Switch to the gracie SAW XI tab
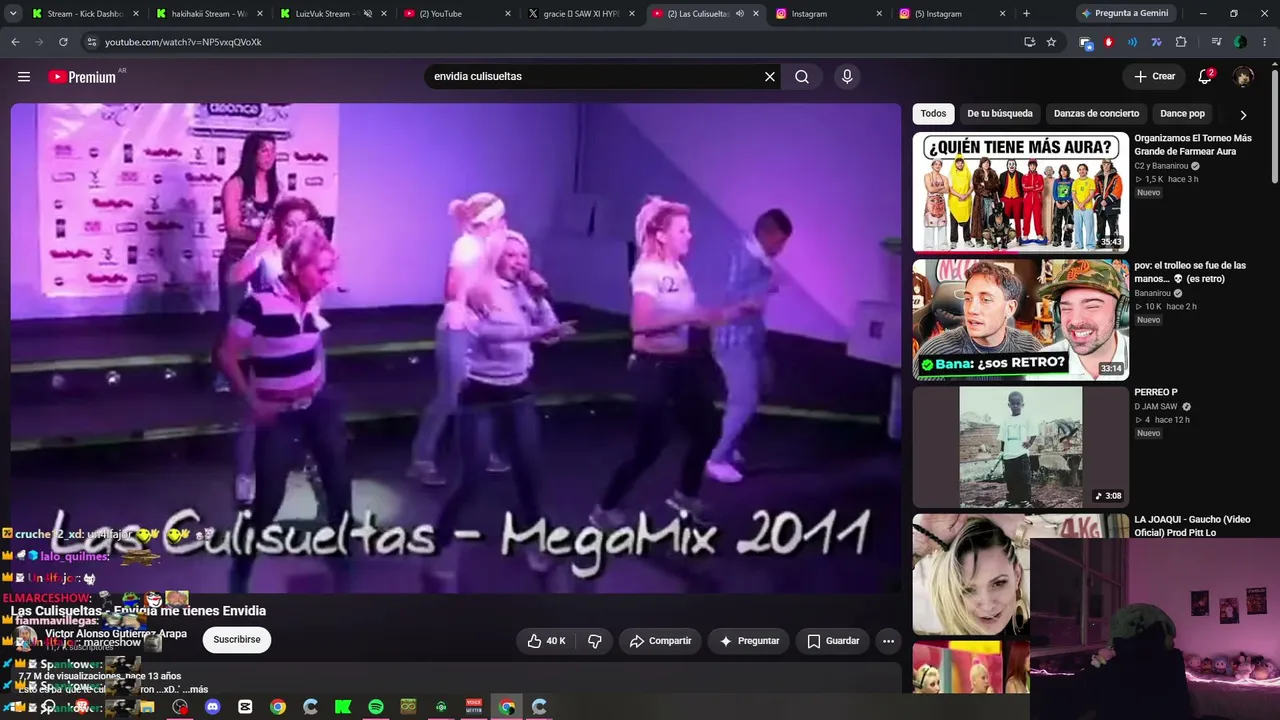The width and height of the screenshot is (1280, 720). 581,14
